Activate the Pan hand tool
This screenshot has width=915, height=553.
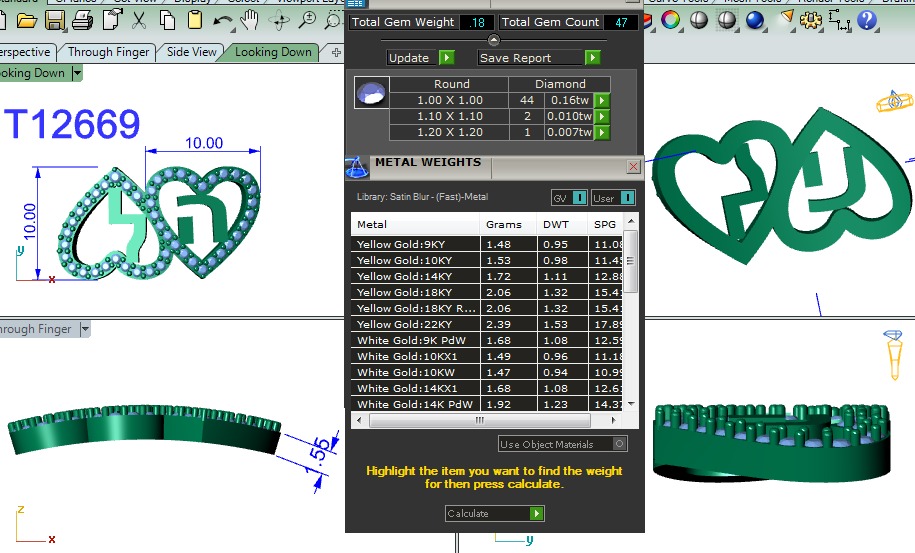(249, 20)
